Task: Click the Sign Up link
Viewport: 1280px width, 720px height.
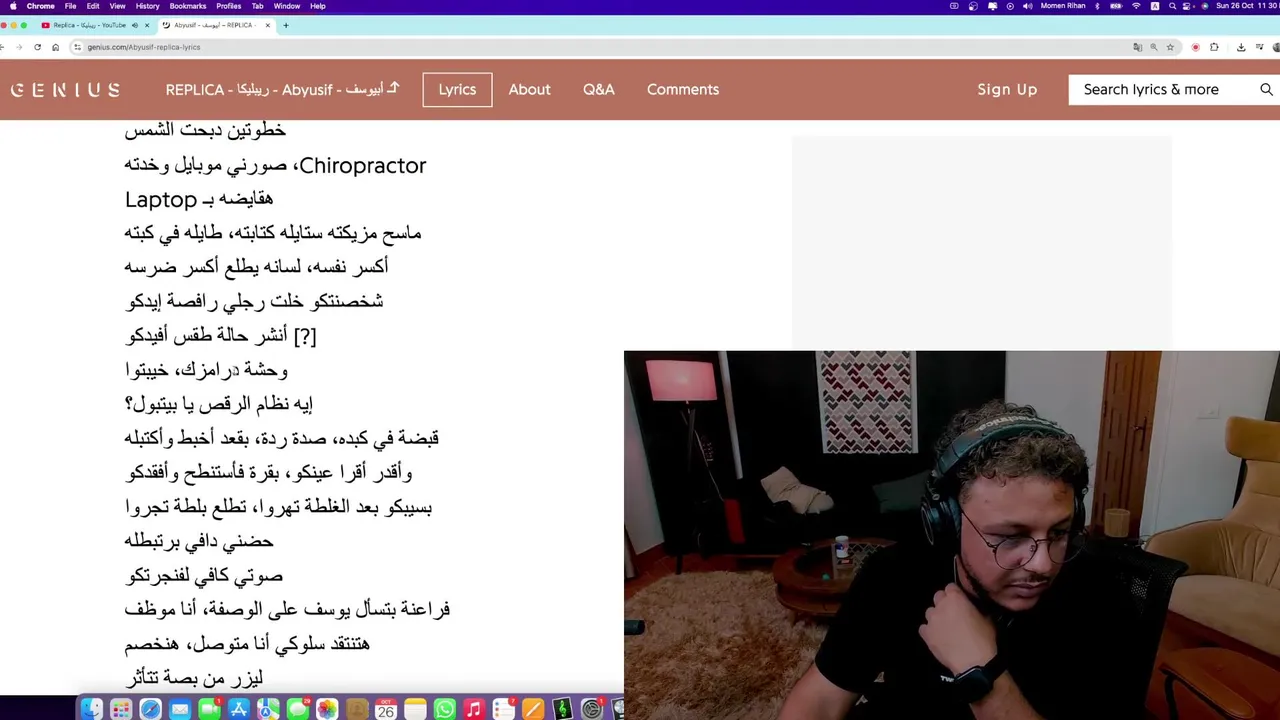Action: click(1007, 90)
